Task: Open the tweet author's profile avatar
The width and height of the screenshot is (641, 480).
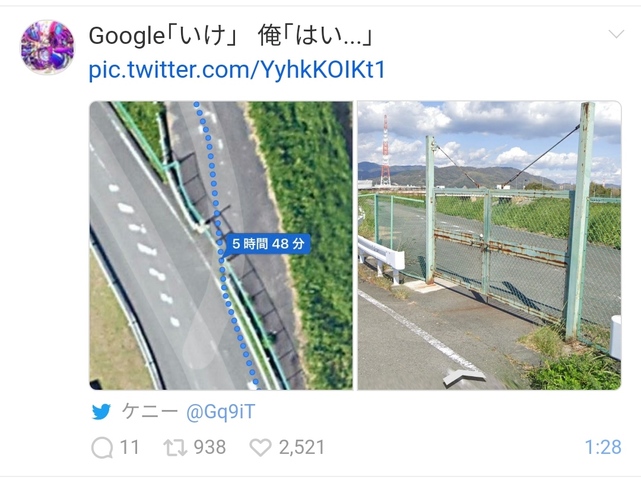Action: pos(47,47)
